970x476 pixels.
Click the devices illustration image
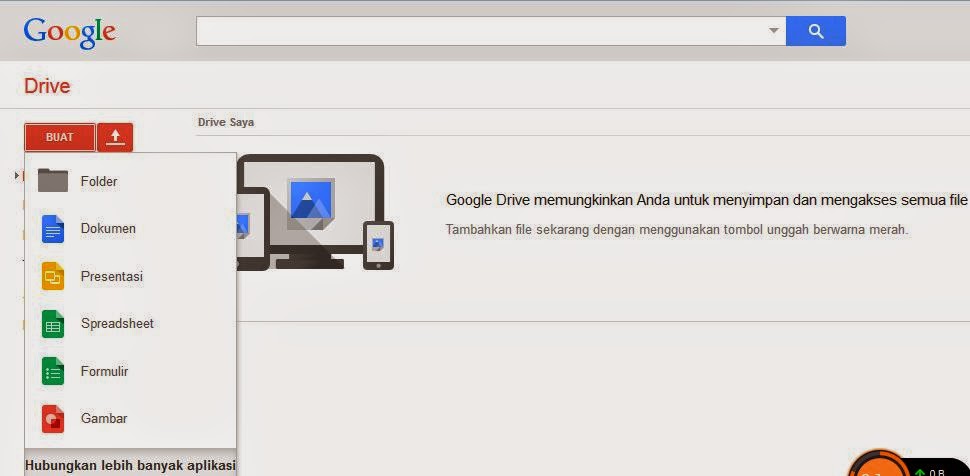tap(315, 212)
